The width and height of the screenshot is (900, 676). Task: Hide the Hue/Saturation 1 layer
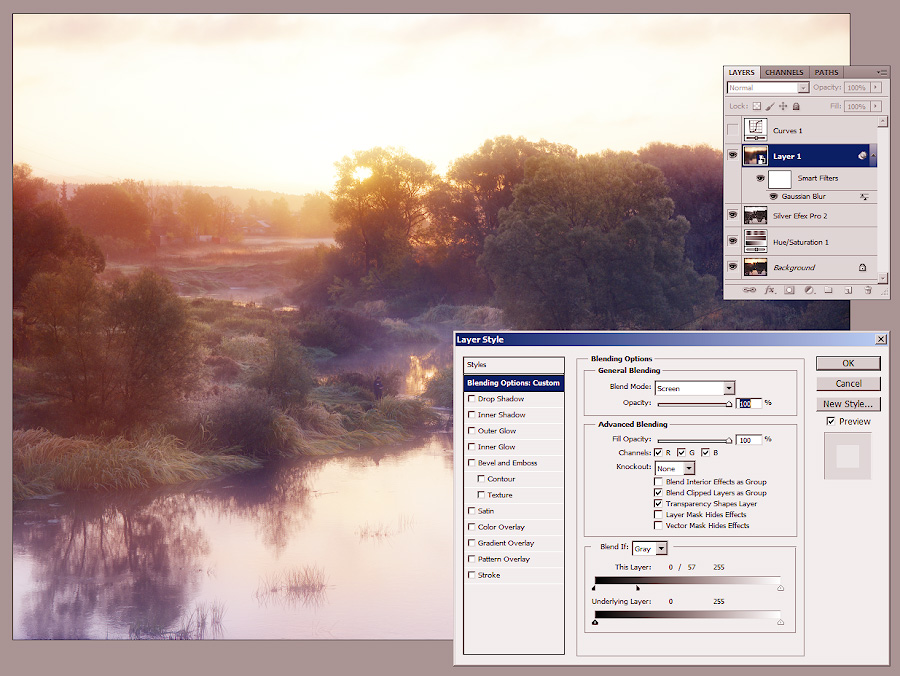pos(733,241)
